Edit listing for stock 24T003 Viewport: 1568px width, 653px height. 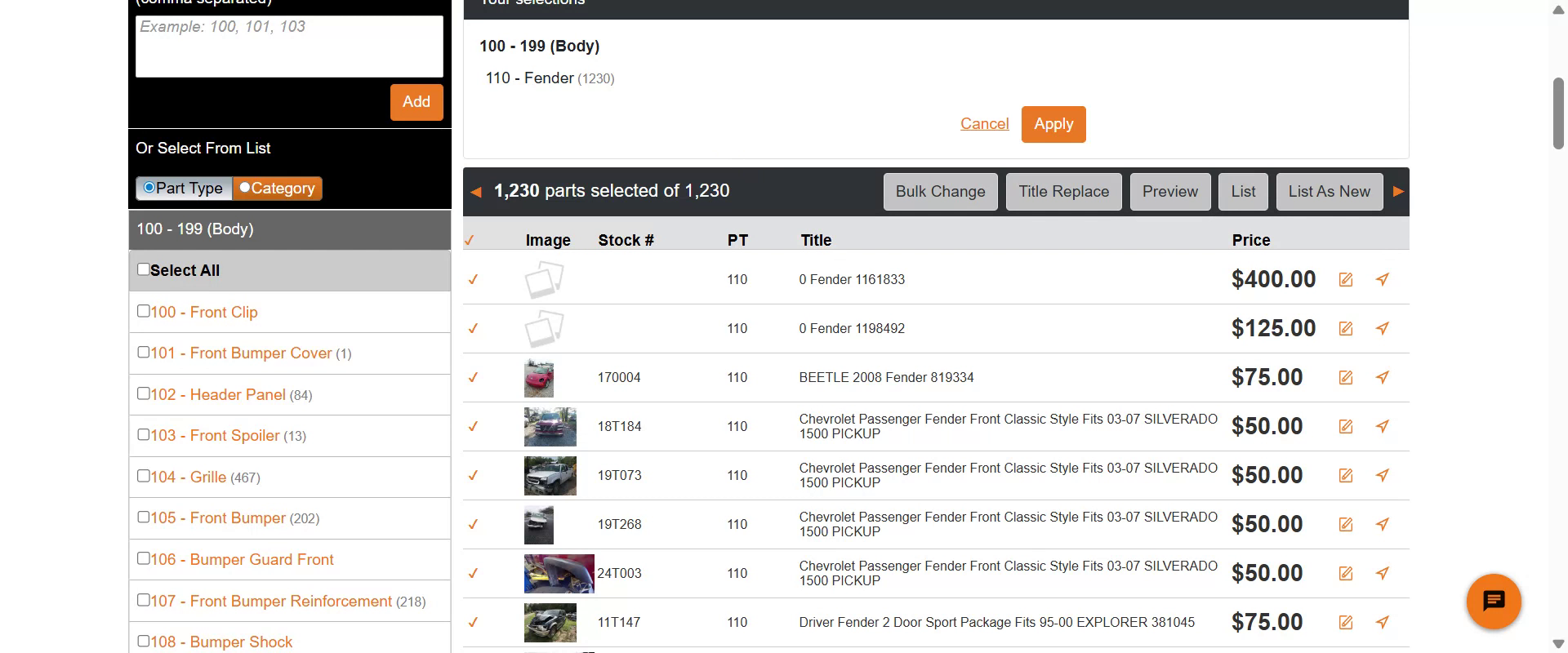[x=1346, y=574]
